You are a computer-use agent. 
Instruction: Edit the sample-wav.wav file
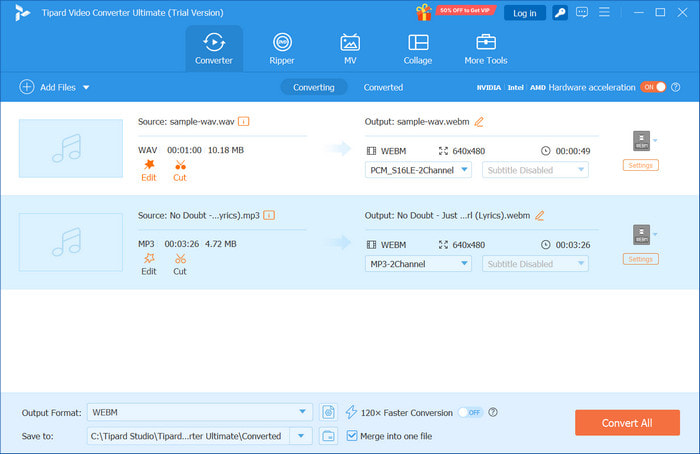[149, 171]
